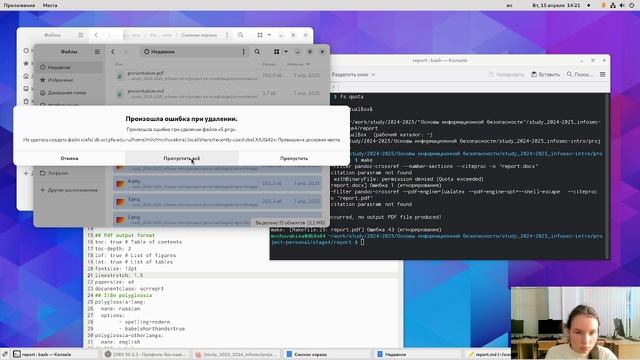Switch to Недавние task in taskbar
640x360 pixels.
click(x=418, y=354)
